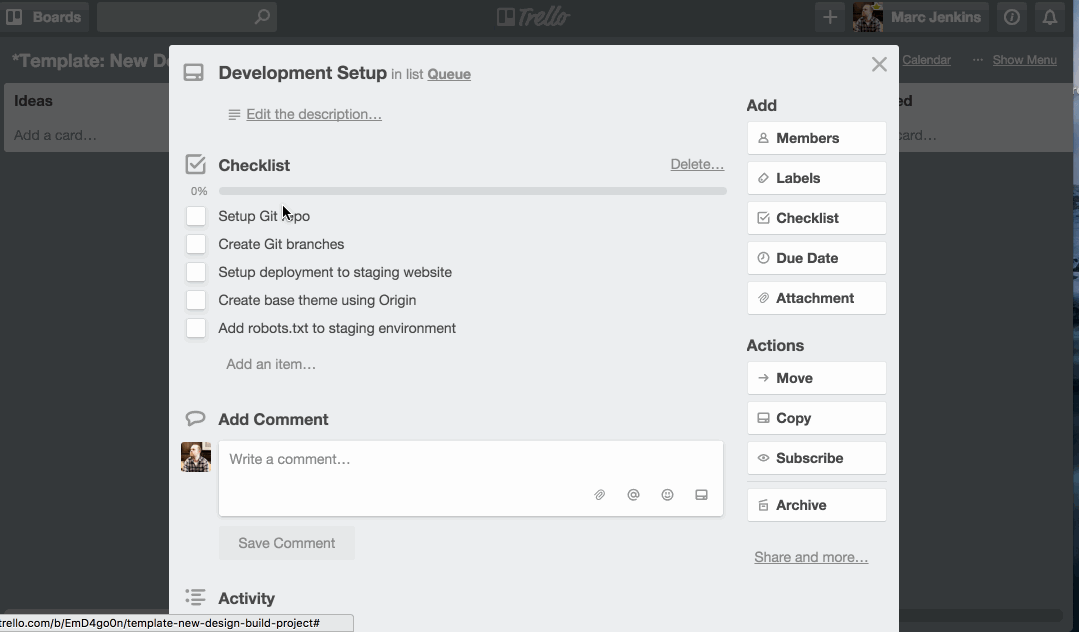
Task: Click the plus create icon in header
Action: point(830,17)
